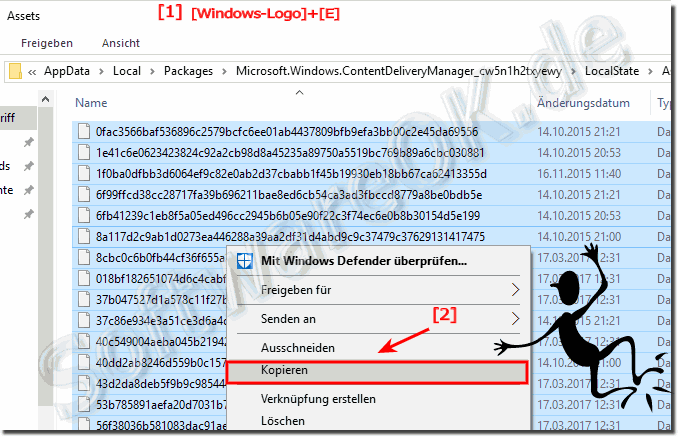Click file name 0fac3566baf536896c2579bcfc6ee01ab…
This screenshot has width=678, height=437.
click(287, 131)
